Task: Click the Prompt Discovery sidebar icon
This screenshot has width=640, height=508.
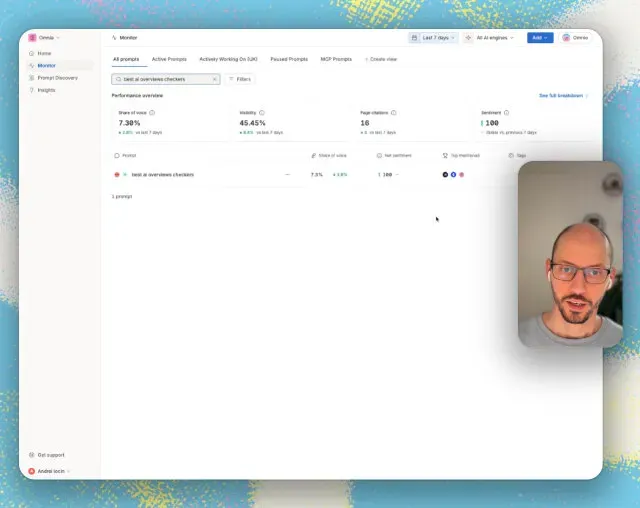Action: click(x=31, y=78)
